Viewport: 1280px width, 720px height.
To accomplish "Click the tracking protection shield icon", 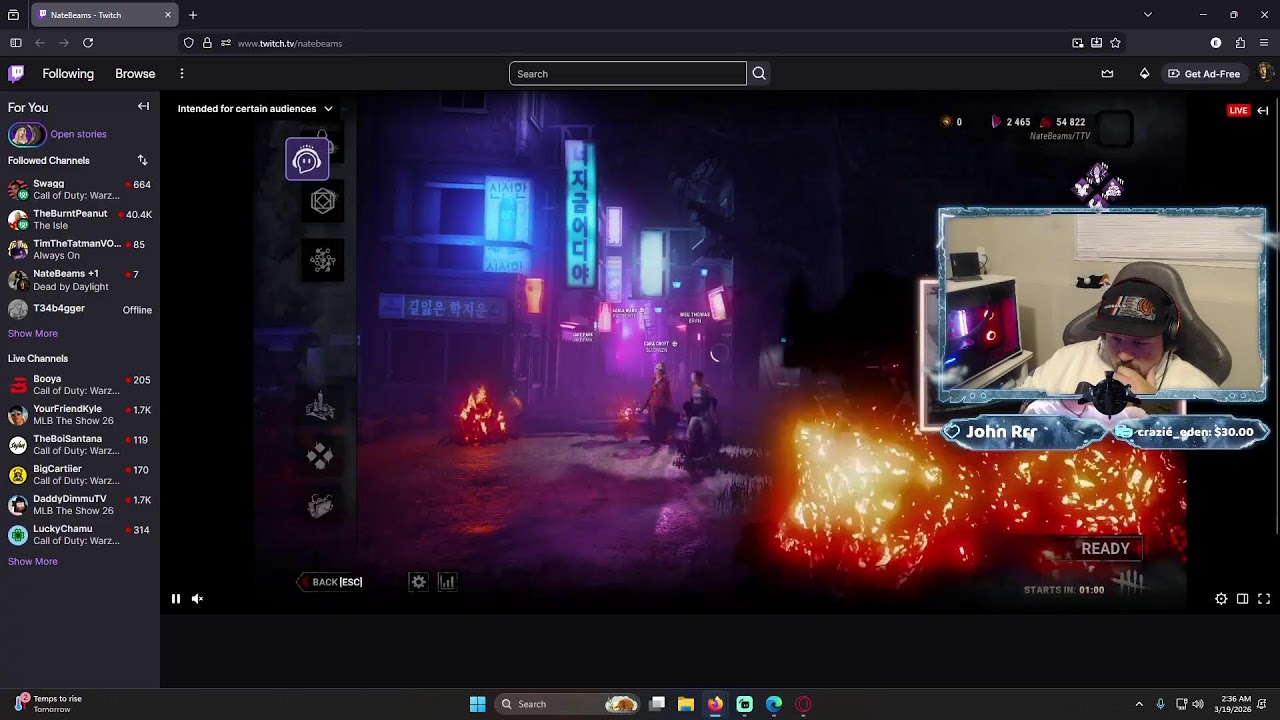I will [189, 43].
